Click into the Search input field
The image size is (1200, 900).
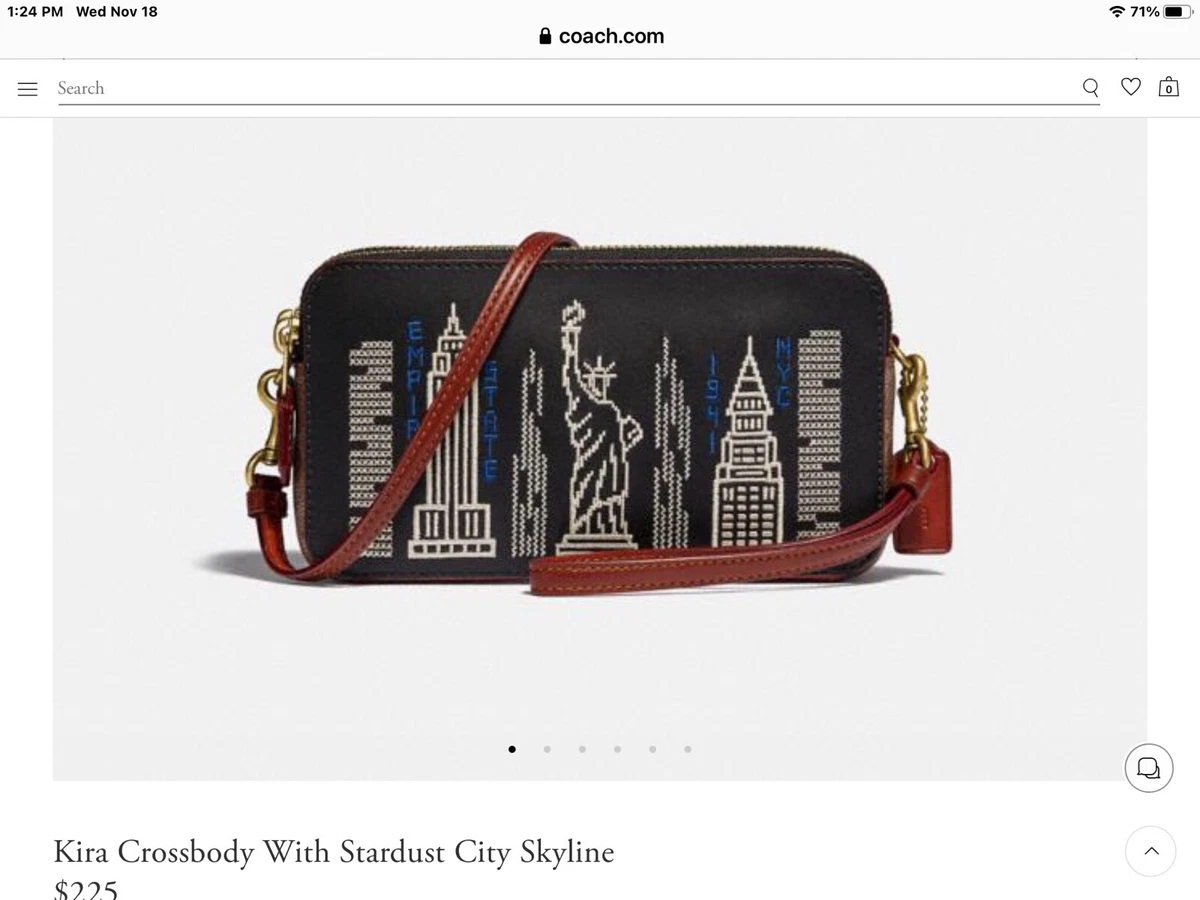tap(565, 88)
